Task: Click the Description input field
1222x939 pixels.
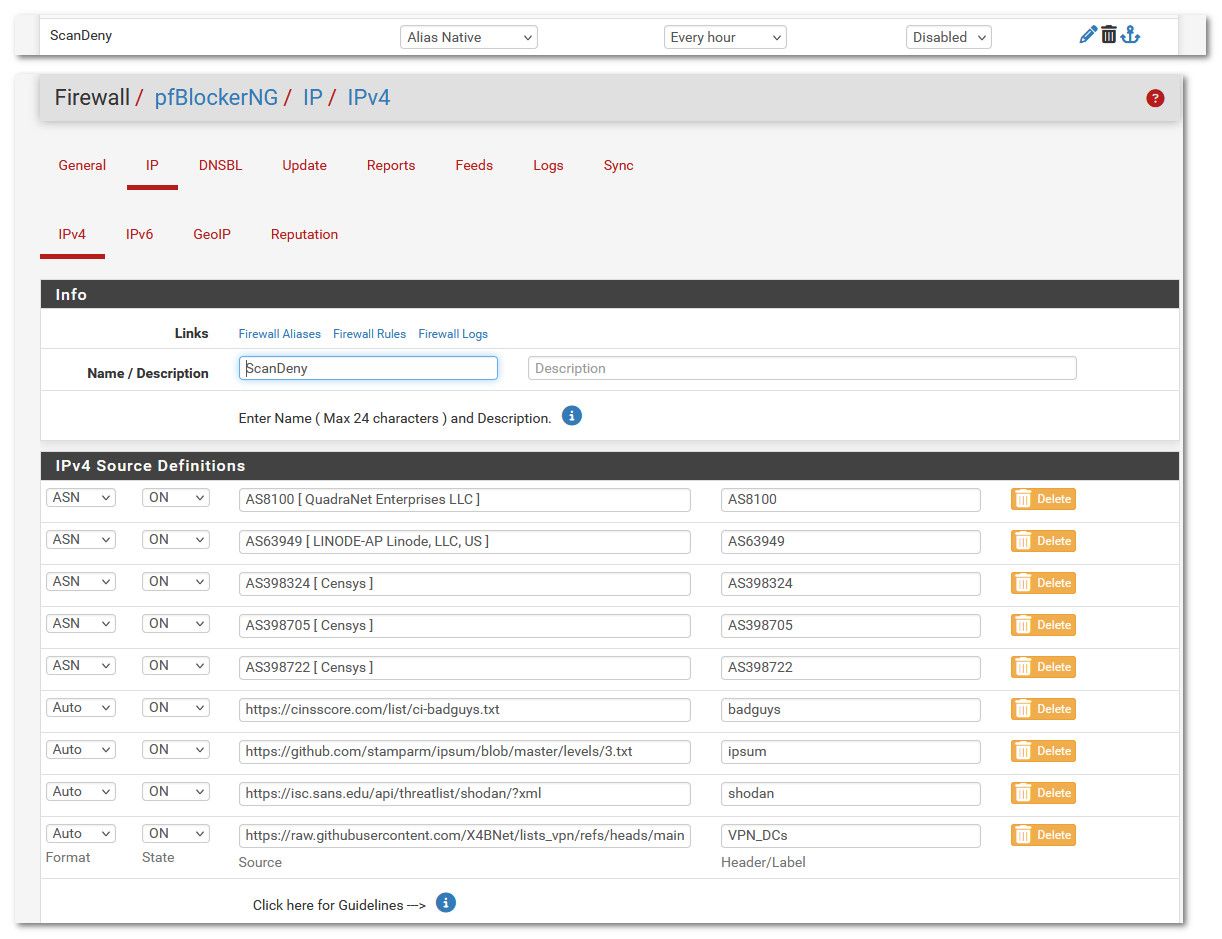Action: 802,368
